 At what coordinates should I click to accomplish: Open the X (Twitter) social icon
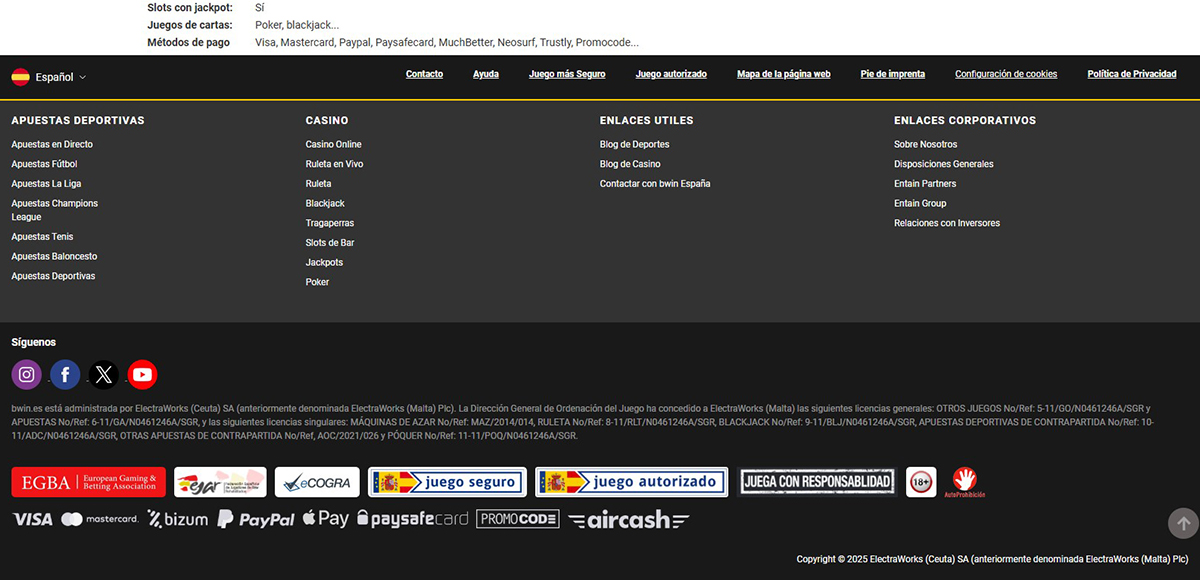pyautogui.click(x=104, y=375)
